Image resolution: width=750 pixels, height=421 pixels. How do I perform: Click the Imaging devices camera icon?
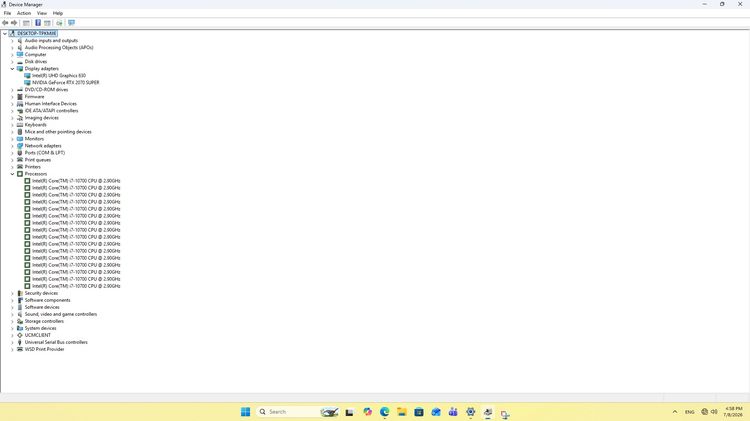[20, 118]
